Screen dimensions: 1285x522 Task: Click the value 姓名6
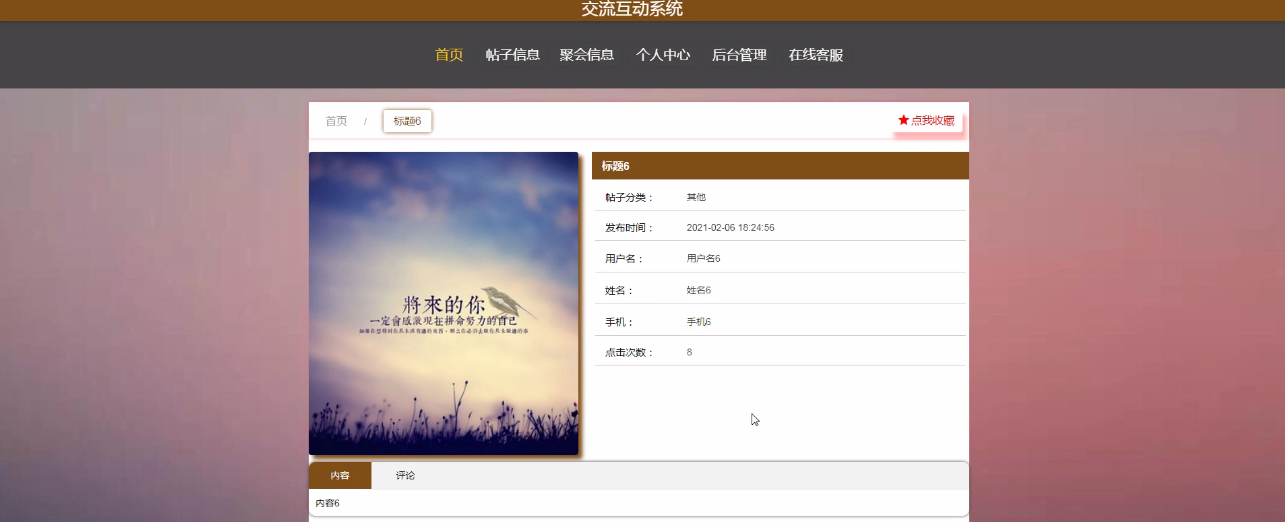coord(698,291)
